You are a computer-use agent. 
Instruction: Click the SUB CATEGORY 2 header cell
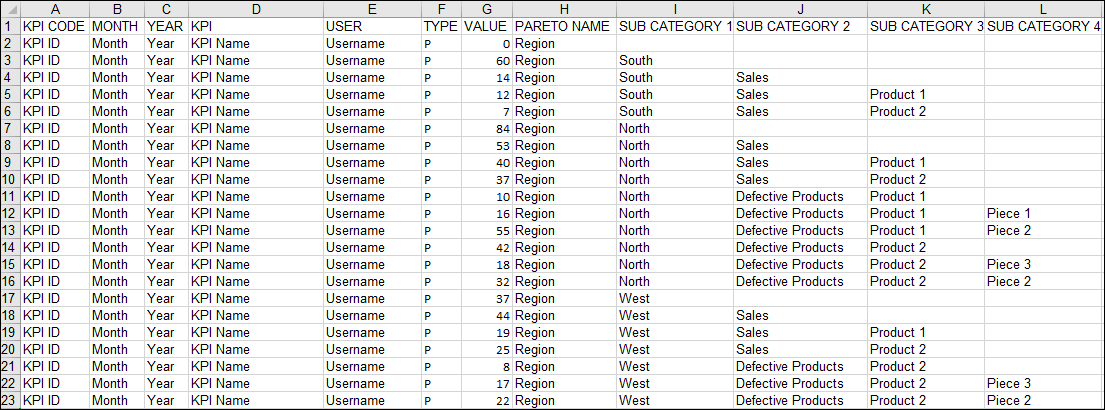800,26
